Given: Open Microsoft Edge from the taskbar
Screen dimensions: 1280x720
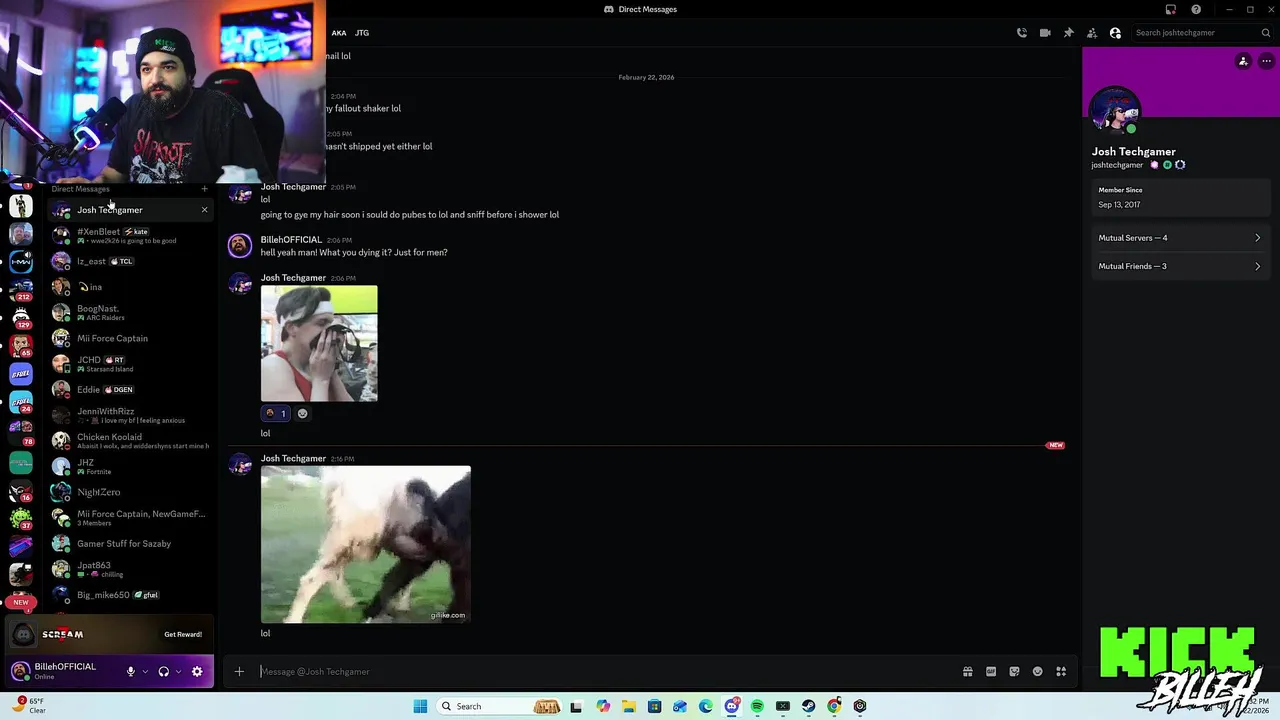Looking at the screenshot, I should (x=706, y=706).
